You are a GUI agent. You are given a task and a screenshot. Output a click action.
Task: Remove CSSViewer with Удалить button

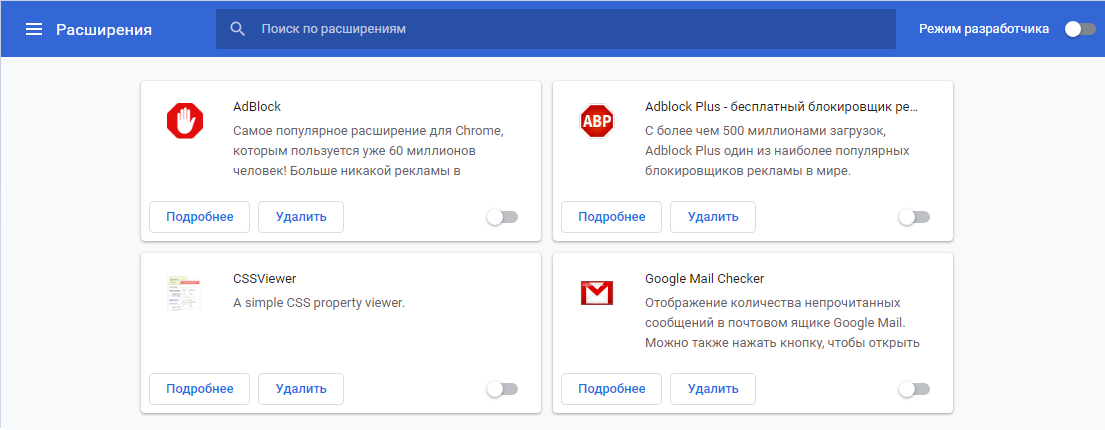[301, 389]
